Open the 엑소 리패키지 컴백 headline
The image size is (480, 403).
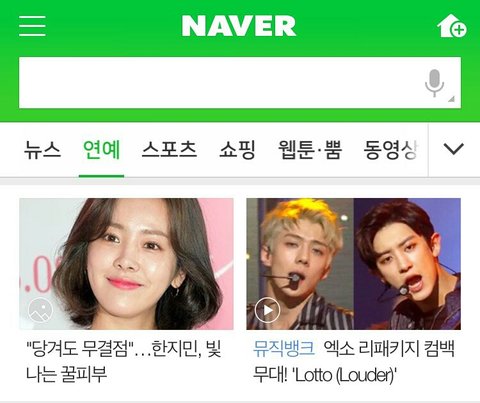tap(354, 362)
